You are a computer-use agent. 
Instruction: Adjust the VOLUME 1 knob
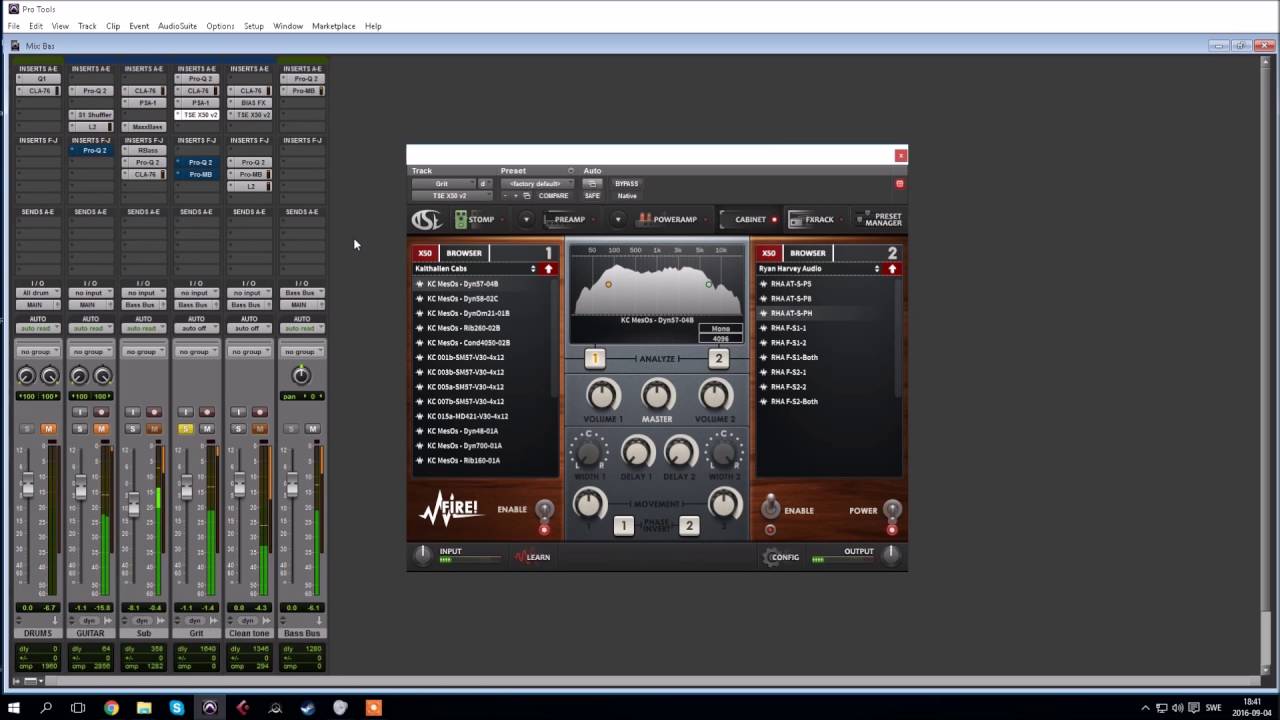pyautogui.click(x=603, y=394)
